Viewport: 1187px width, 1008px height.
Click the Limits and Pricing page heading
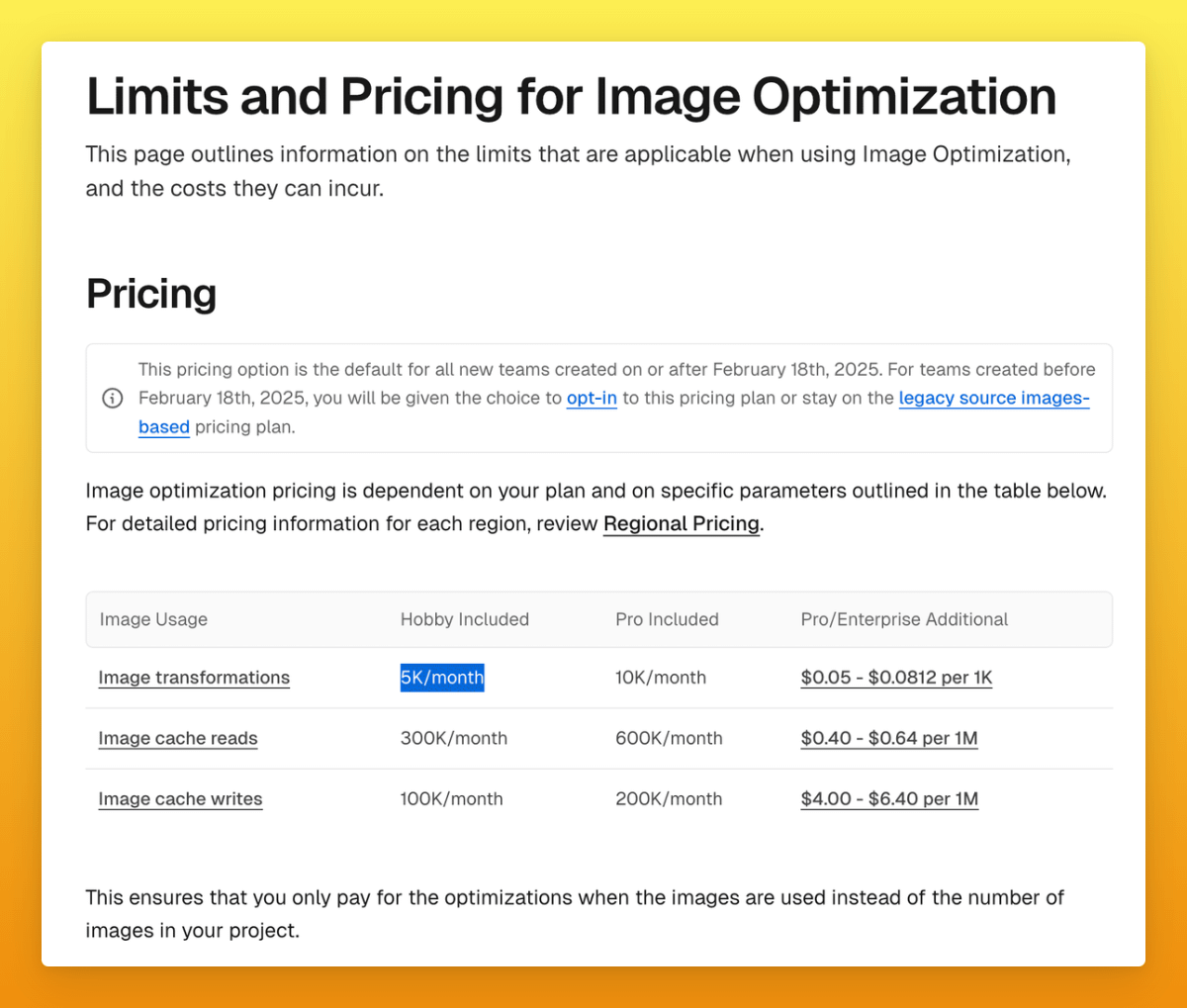(571, 96)
